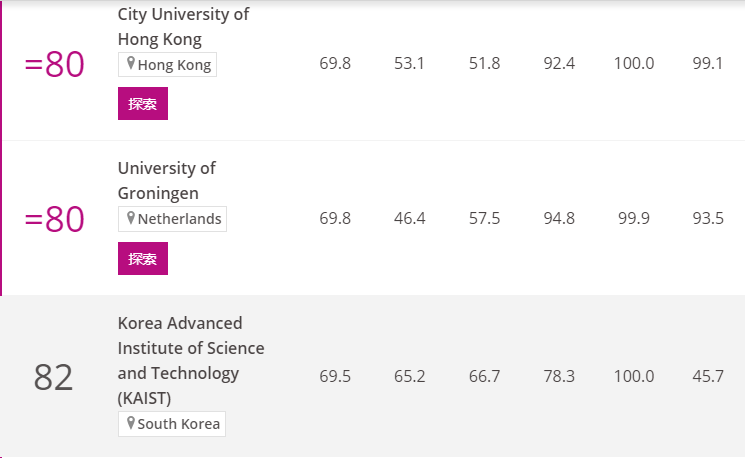The image size is (745, 458).
Task: Open the University of Groningen link
Action: click(166, 181)
